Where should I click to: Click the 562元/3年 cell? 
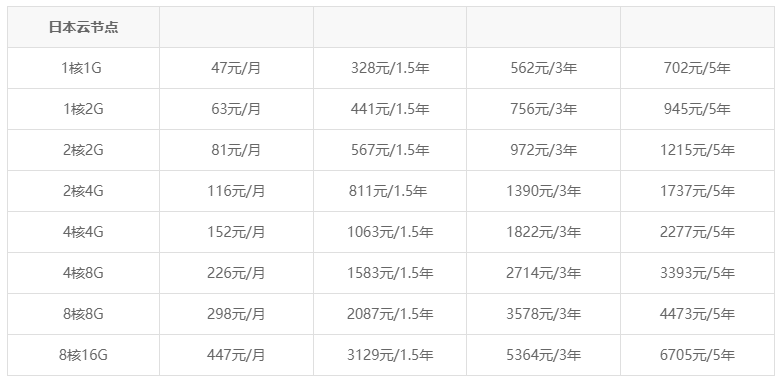[544, 68]
